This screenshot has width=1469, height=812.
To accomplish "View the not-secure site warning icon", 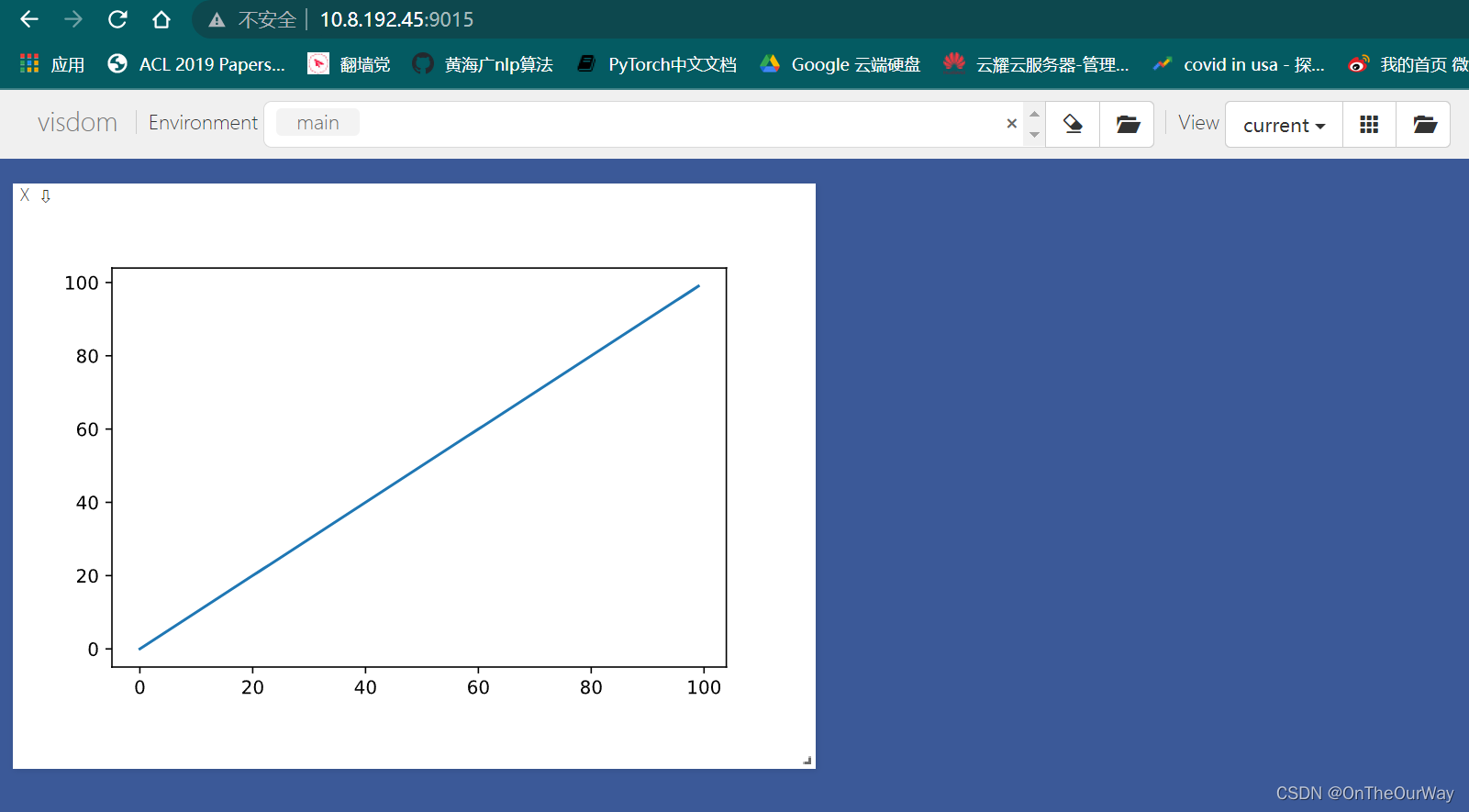I will click(217, 20).
